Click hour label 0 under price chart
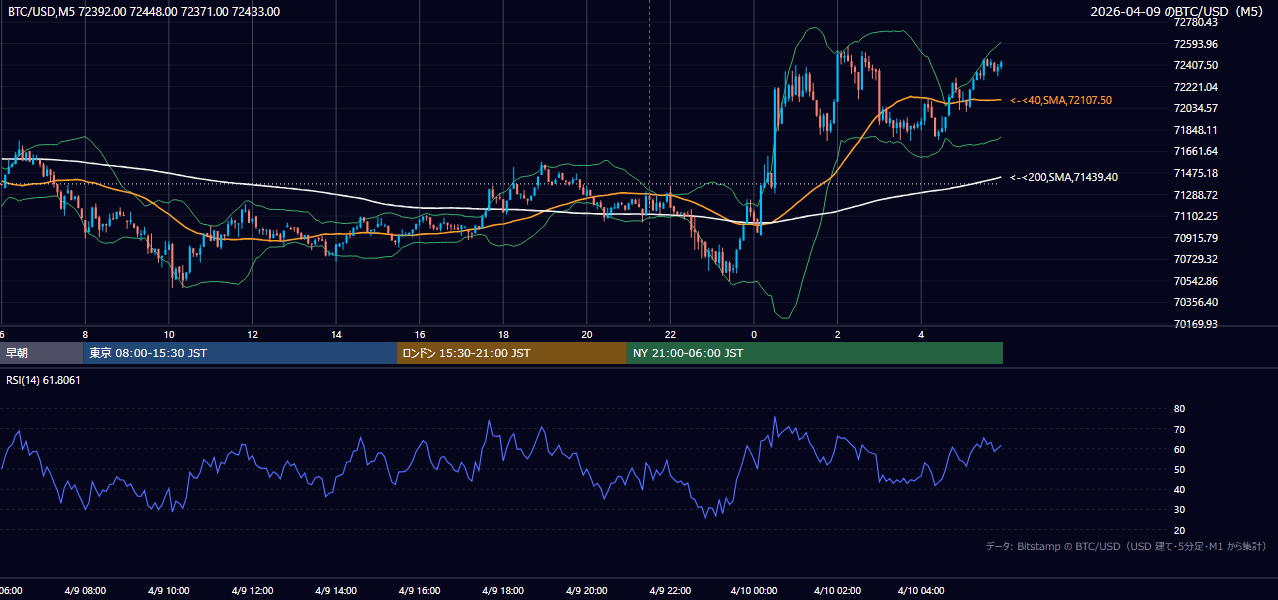Image resolution: width=1278 pixels, height=600 pixels. tap(754, 335)
